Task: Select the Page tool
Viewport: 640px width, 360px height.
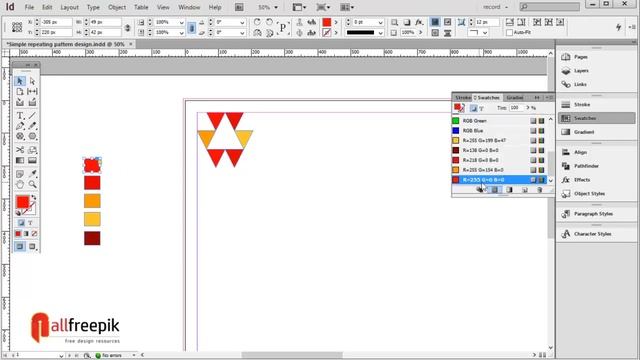Action: [x=20, y=91]
